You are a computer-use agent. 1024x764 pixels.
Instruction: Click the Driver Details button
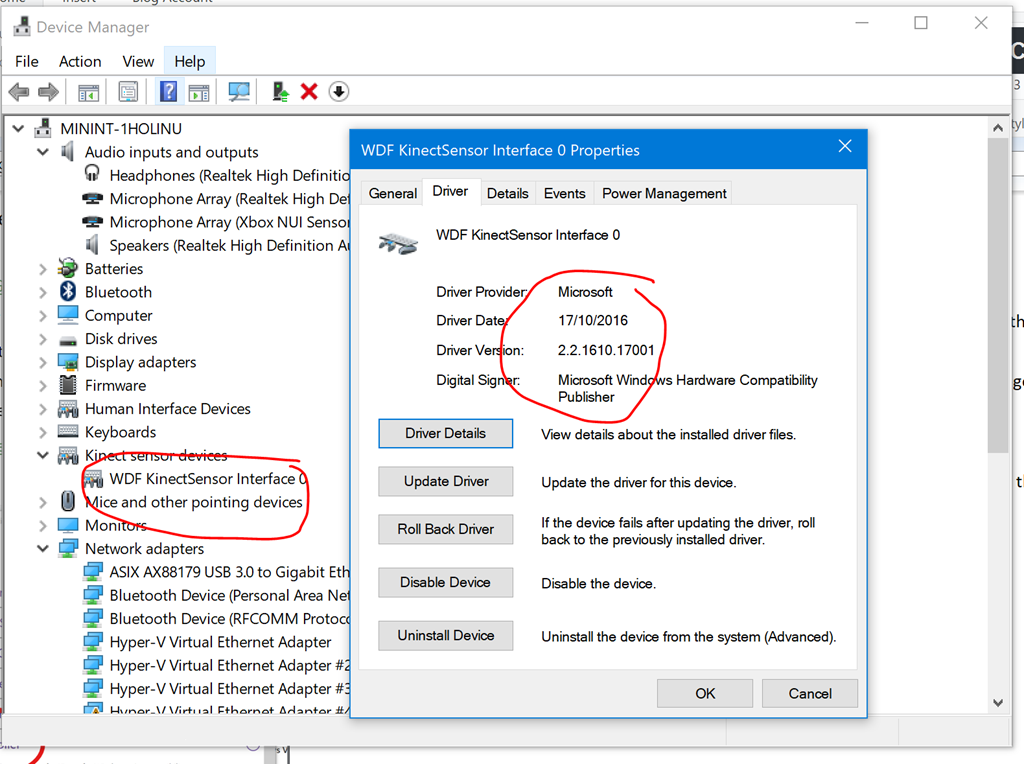[x=445, y=434]
